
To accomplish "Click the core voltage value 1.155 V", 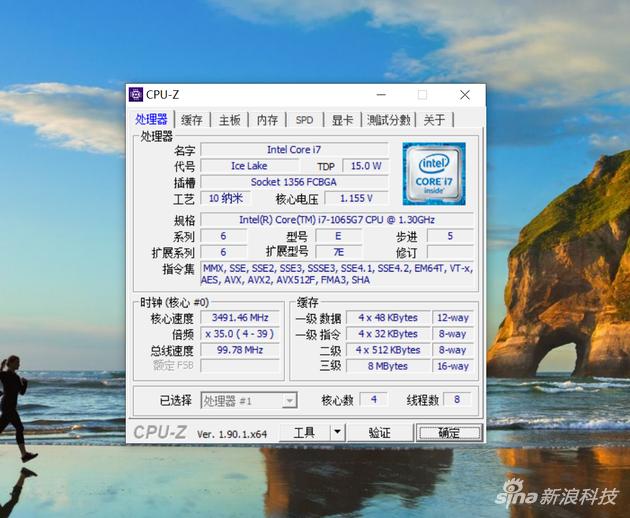I will tap(356, 198).
